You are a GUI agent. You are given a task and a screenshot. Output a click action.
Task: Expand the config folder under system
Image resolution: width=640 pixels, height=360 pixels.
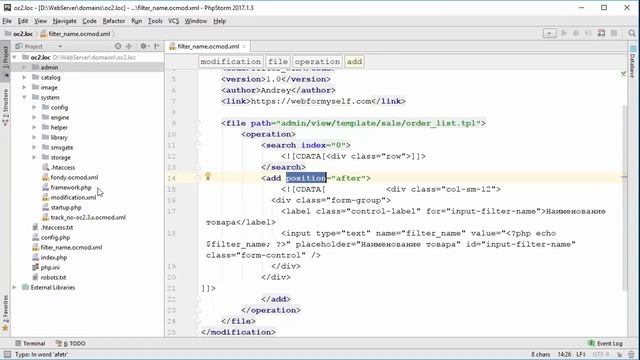(34, 107)
